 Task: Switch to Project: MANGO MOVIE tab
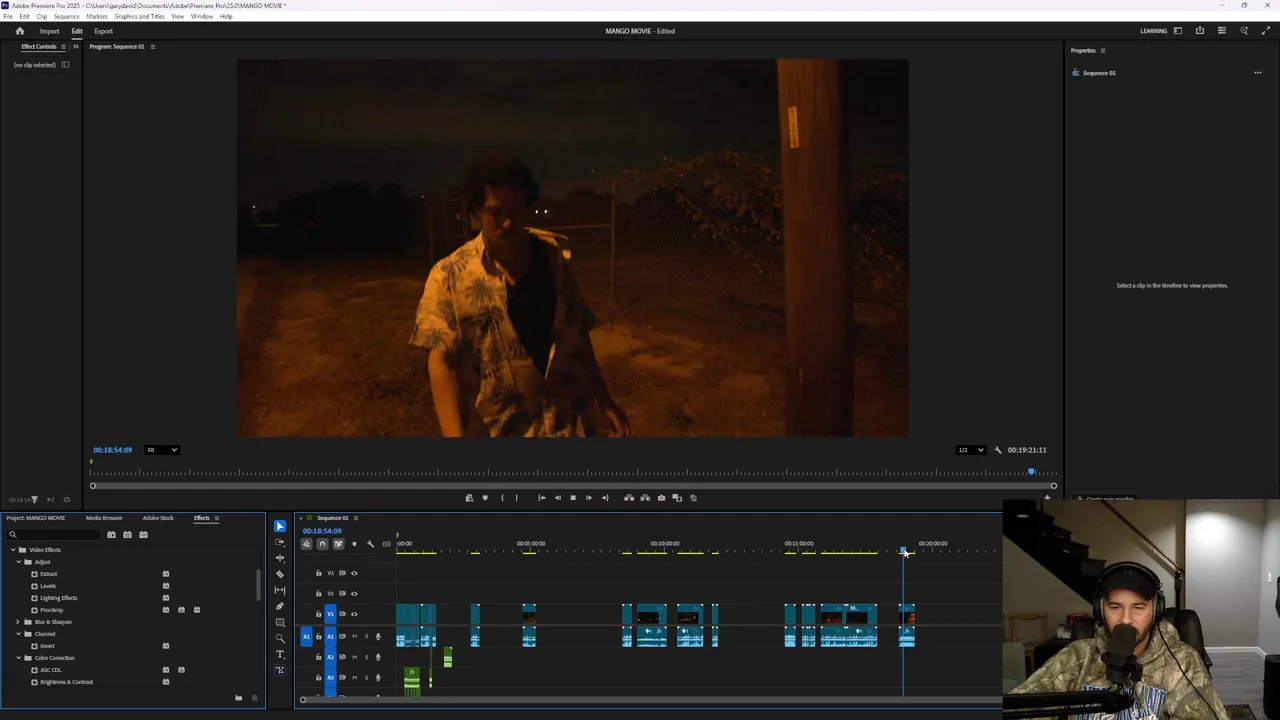pos(36,518)
